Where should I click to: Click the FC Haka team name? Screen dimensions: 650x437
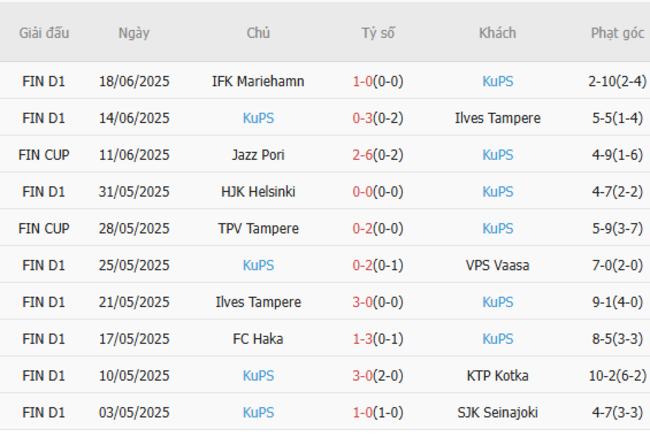click(258, 338)
